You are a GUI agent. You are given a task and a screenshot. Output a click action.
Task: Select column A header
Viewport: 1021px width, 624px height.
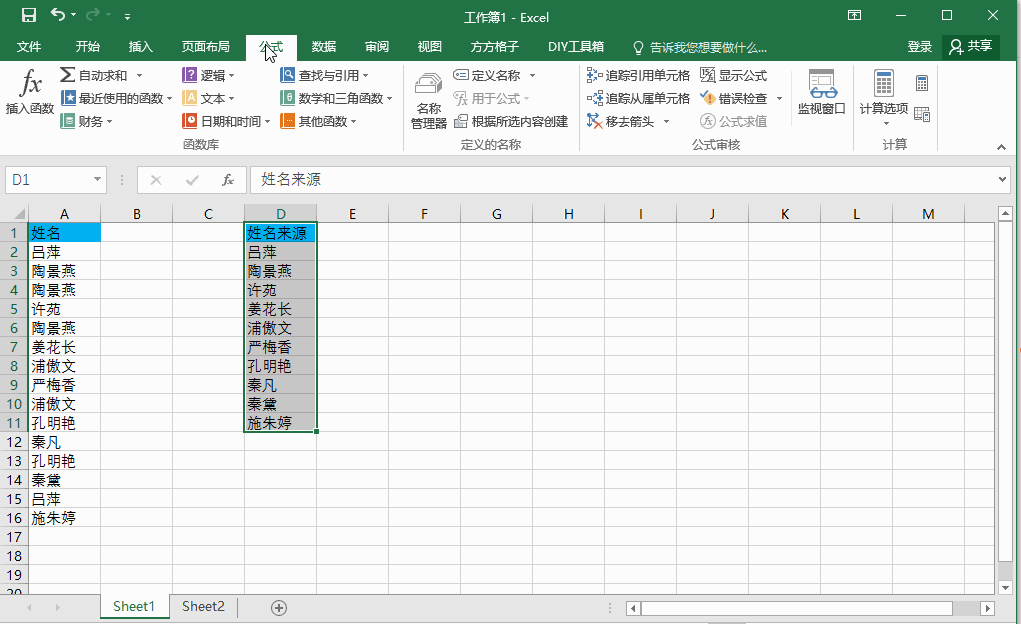coord(64,214)
